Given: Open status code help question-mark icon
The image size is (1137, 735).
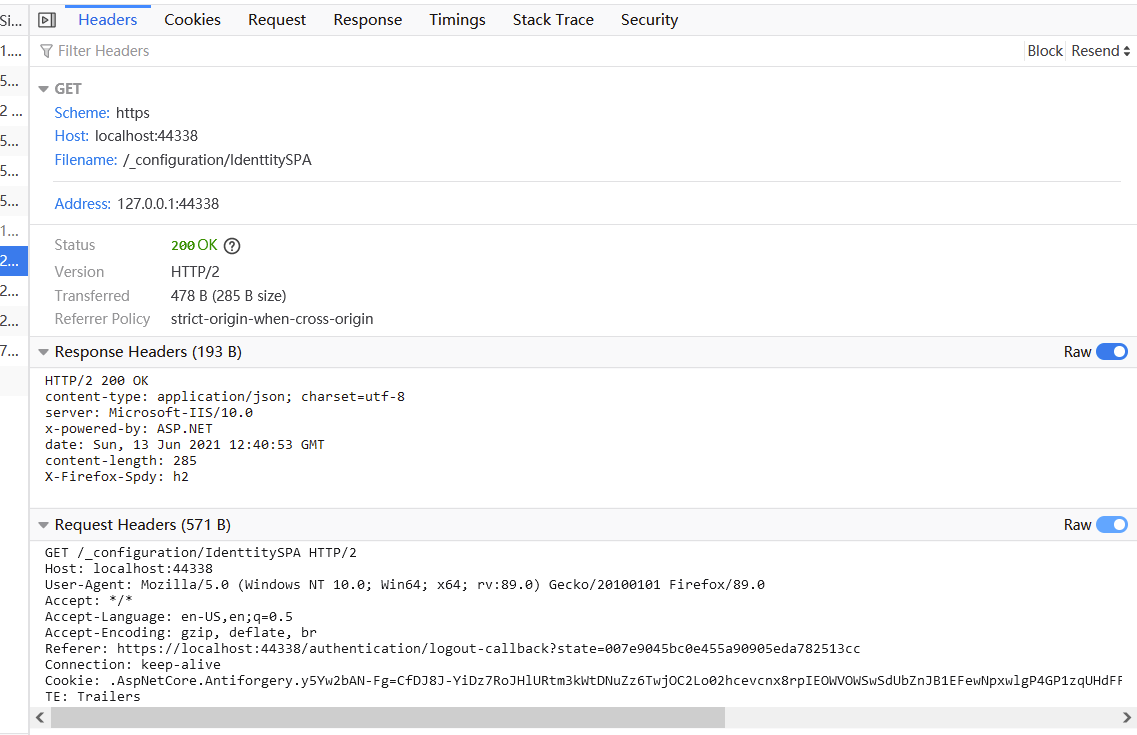Looking at the screenshot, I should [232, 246].
